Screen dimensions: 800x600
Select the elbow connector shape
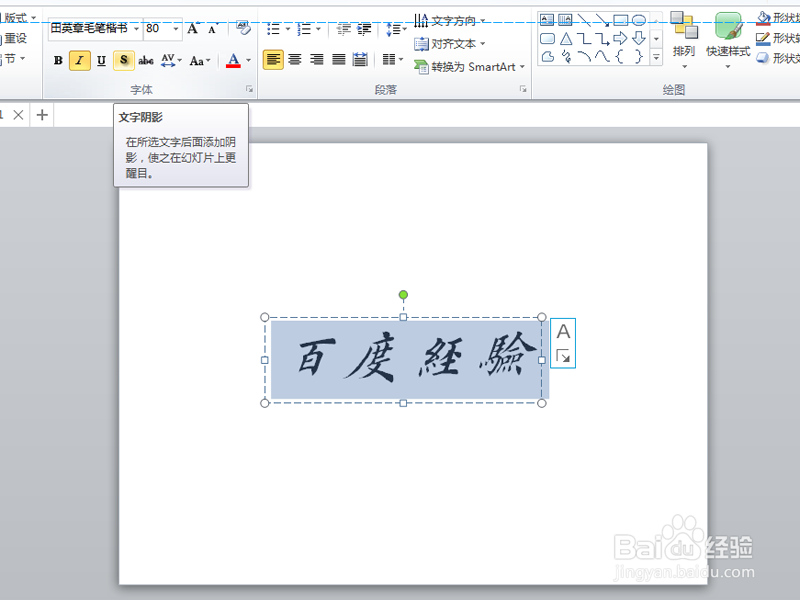pyautogui.click(x=584, y=39)
